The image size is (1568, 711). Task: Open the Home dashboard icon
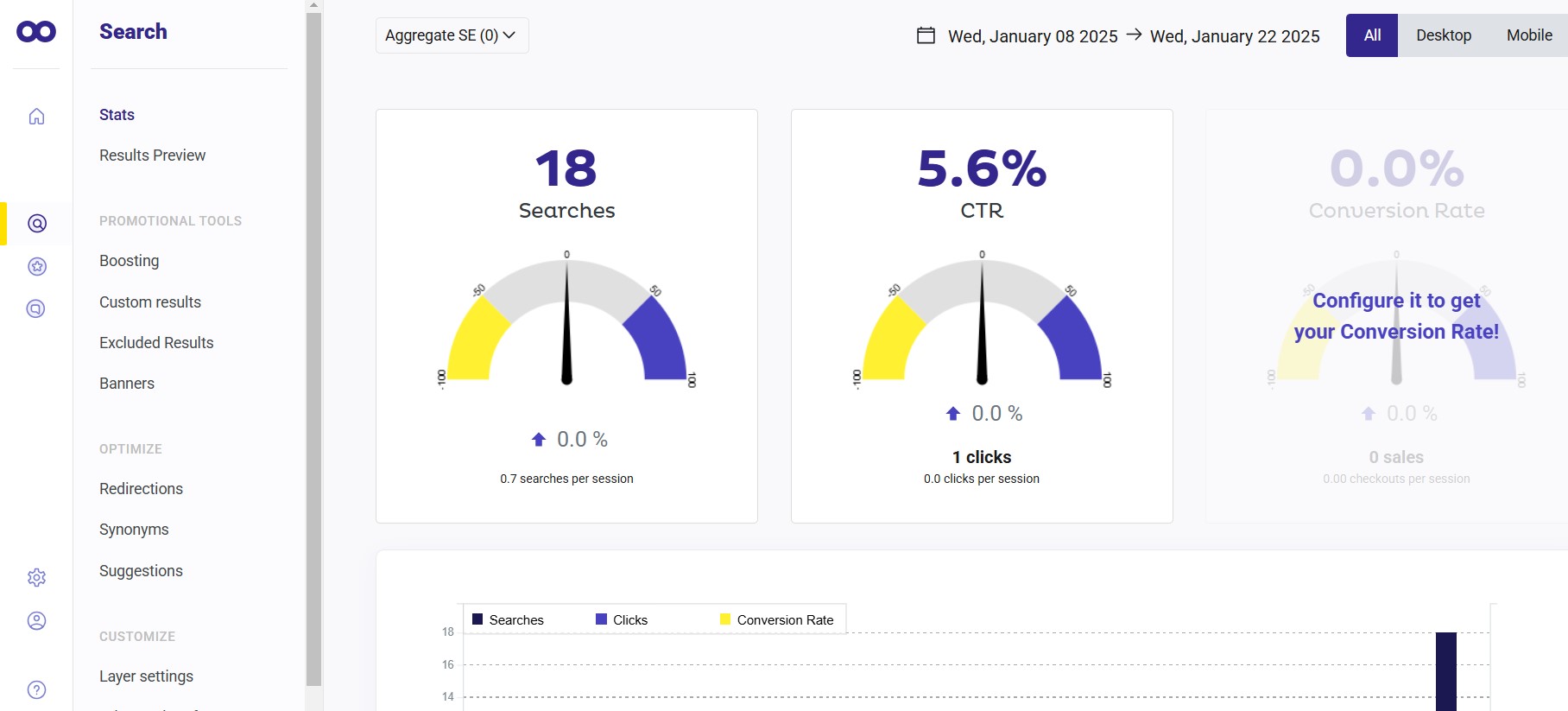point(36,117)
